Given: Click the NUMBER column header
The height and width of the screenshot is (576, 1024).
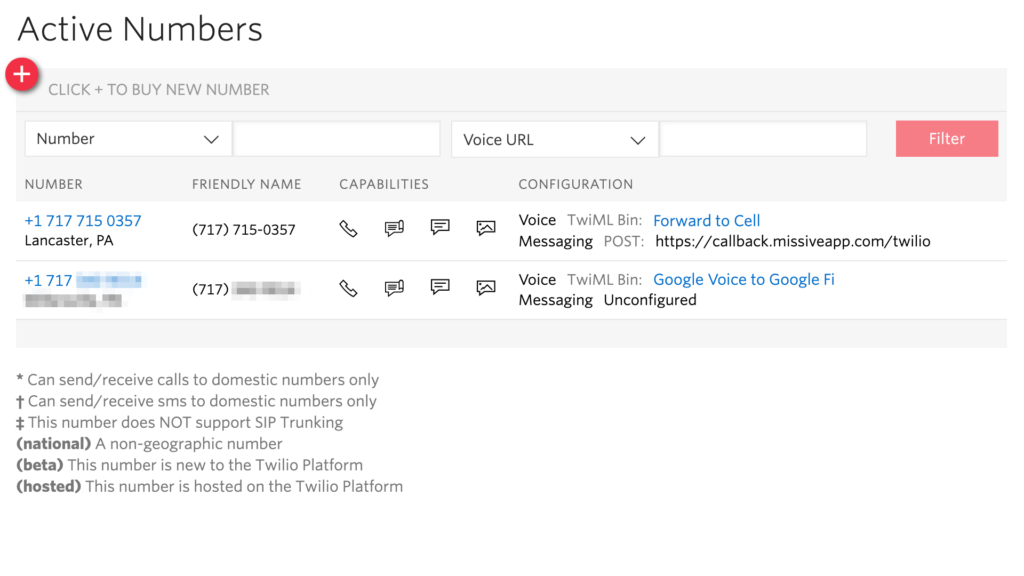Looking at the screenshot, I should tap(54, 184).
